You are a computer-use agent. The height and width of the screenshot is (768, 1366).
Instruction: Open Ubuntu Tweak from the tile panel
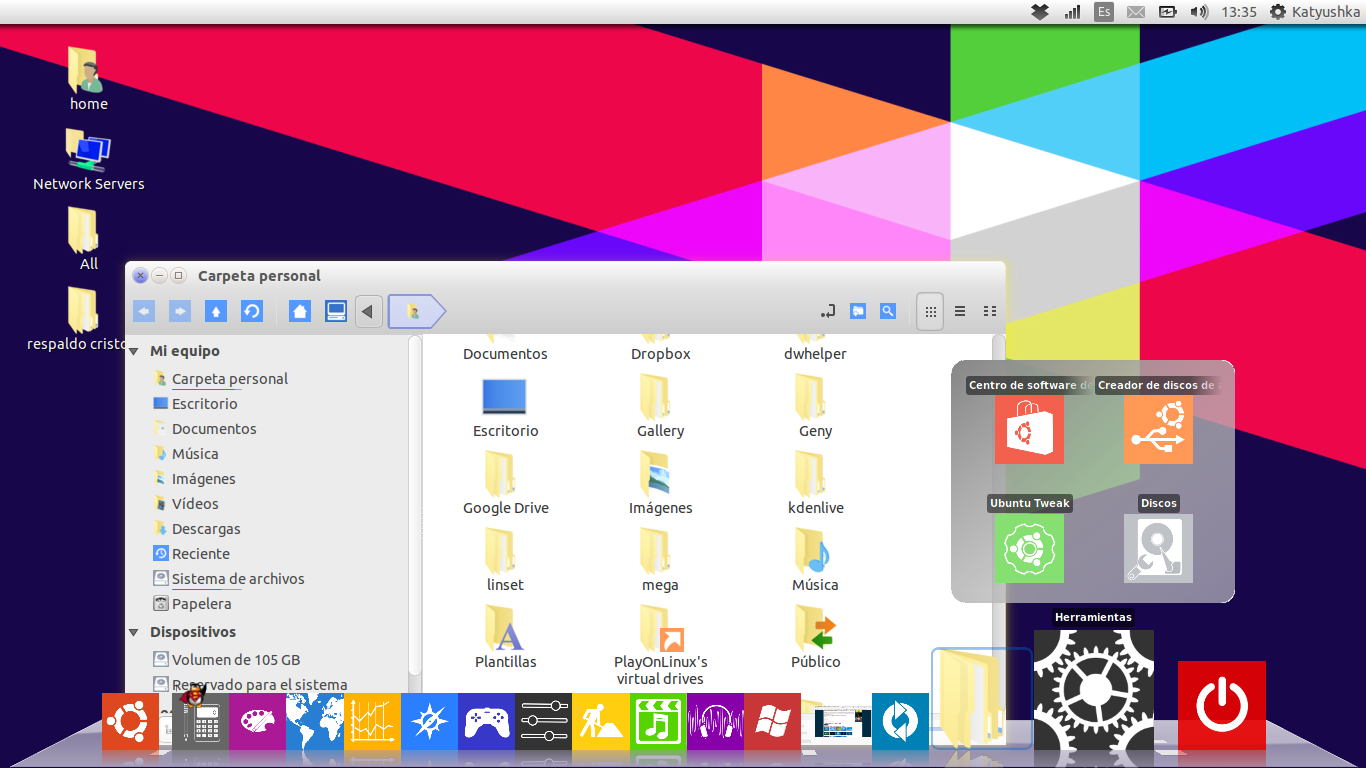click(x=1029, y=548)
